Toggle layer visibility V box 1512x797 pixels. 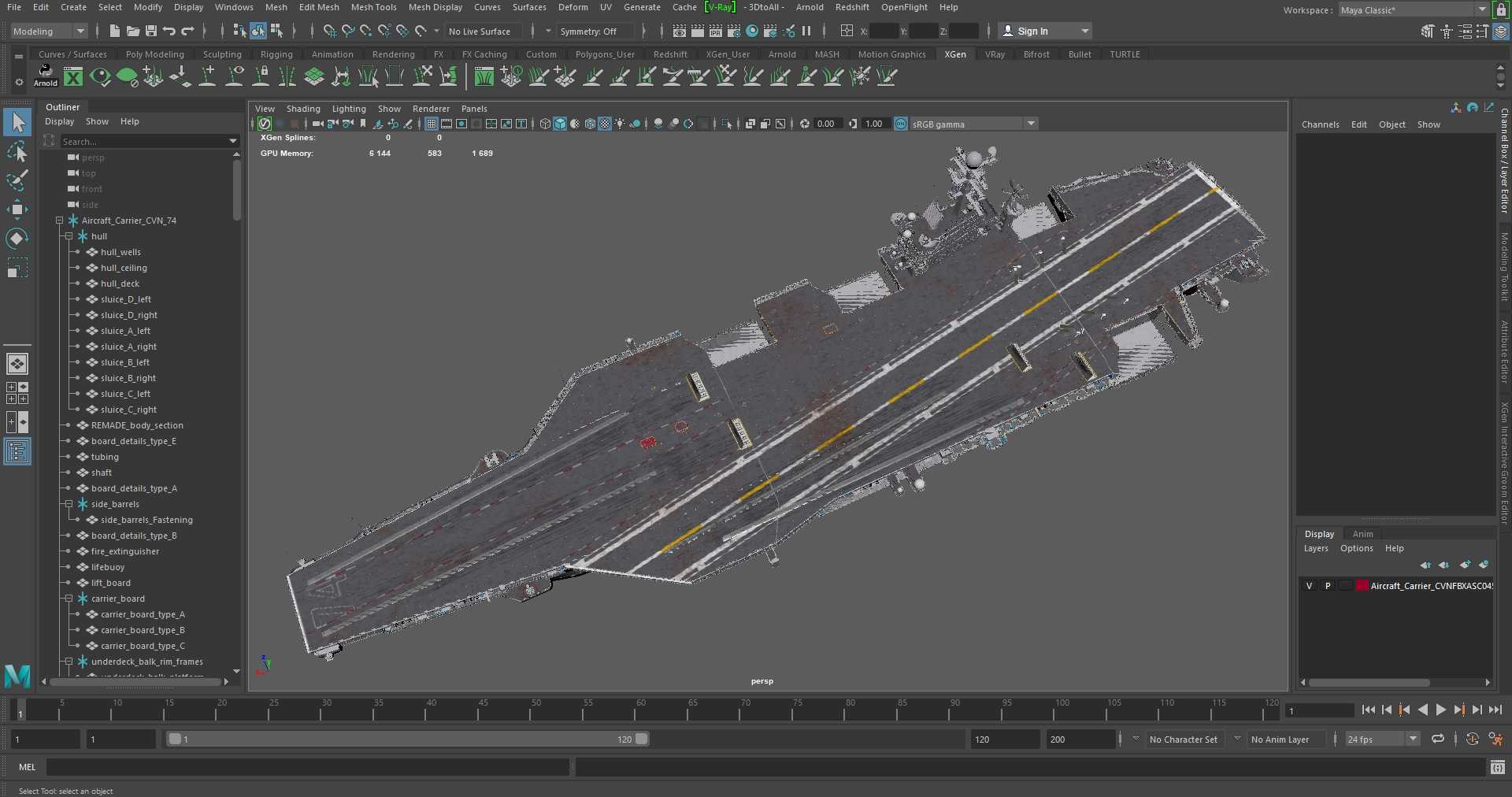[1309, 585]
